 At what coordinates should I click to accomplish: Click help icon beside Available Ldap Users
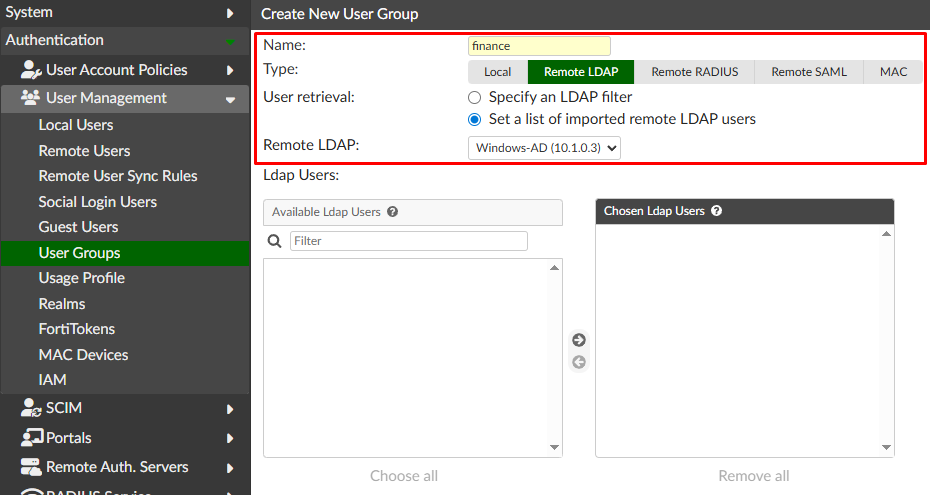click(x=393, y=212)
